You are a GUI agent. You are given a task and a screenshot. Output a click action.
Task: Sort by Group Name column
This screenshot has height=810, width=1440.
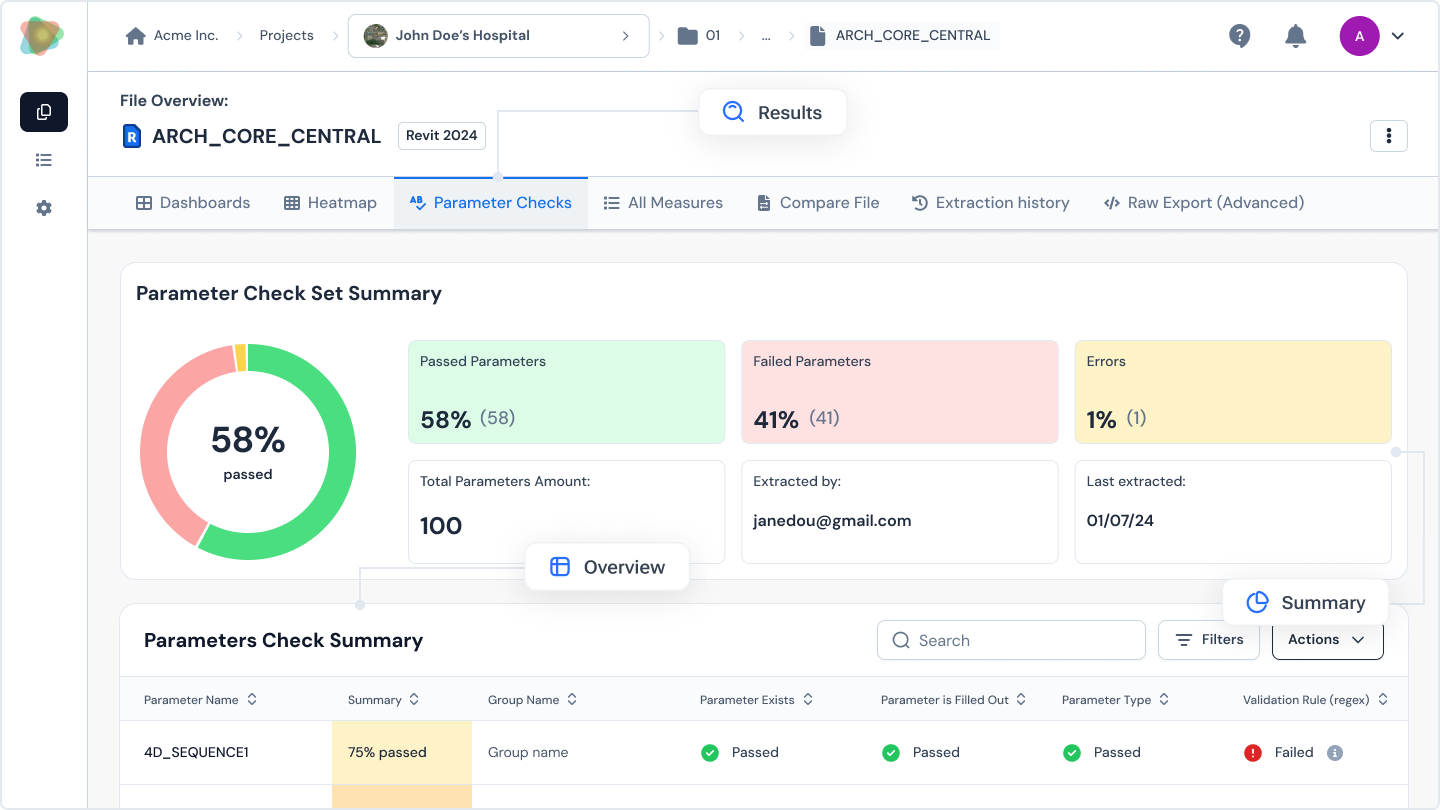pyautogui.click(x=573, y=700)
